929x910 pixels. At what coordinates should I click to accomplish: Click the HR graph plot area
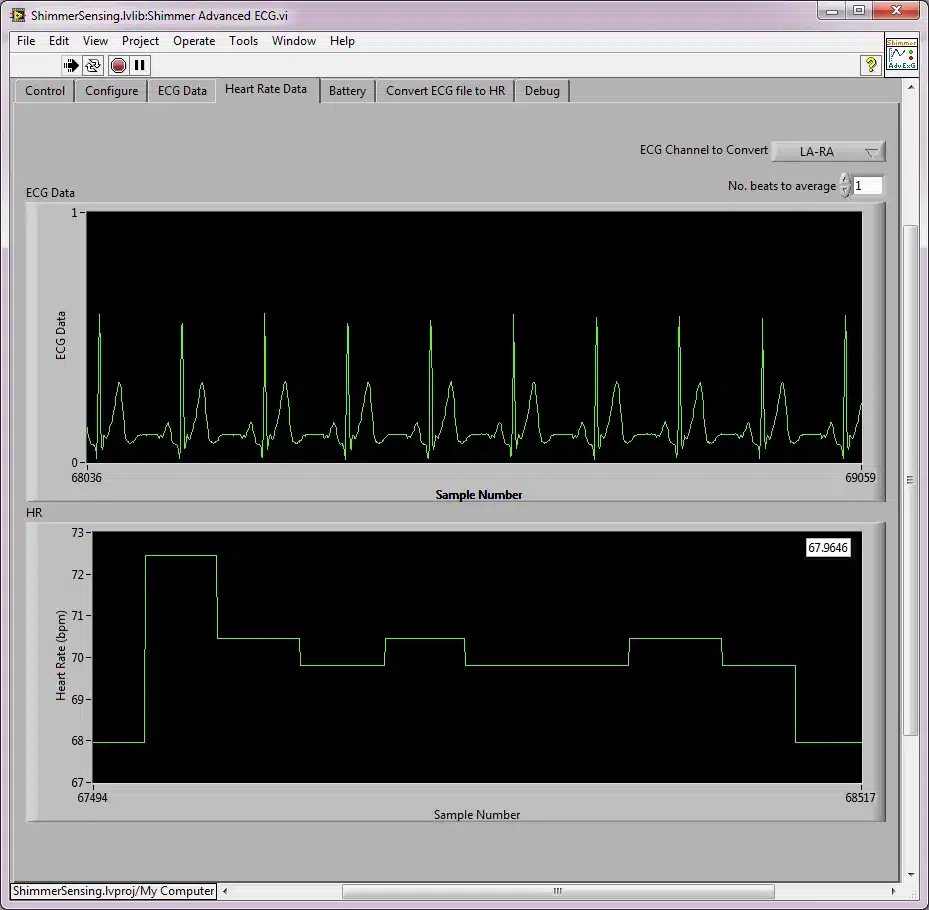(477, 657)
